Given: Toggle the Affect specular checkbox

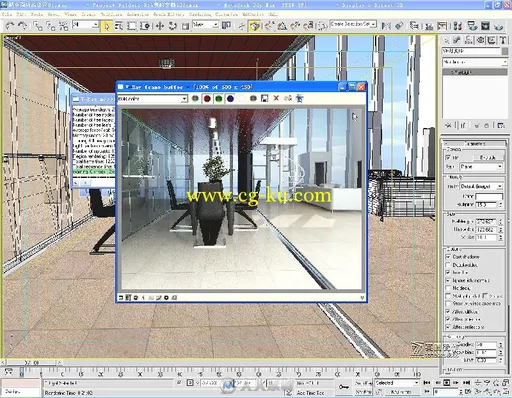Looking at the screenshot, I should (448, 319).
